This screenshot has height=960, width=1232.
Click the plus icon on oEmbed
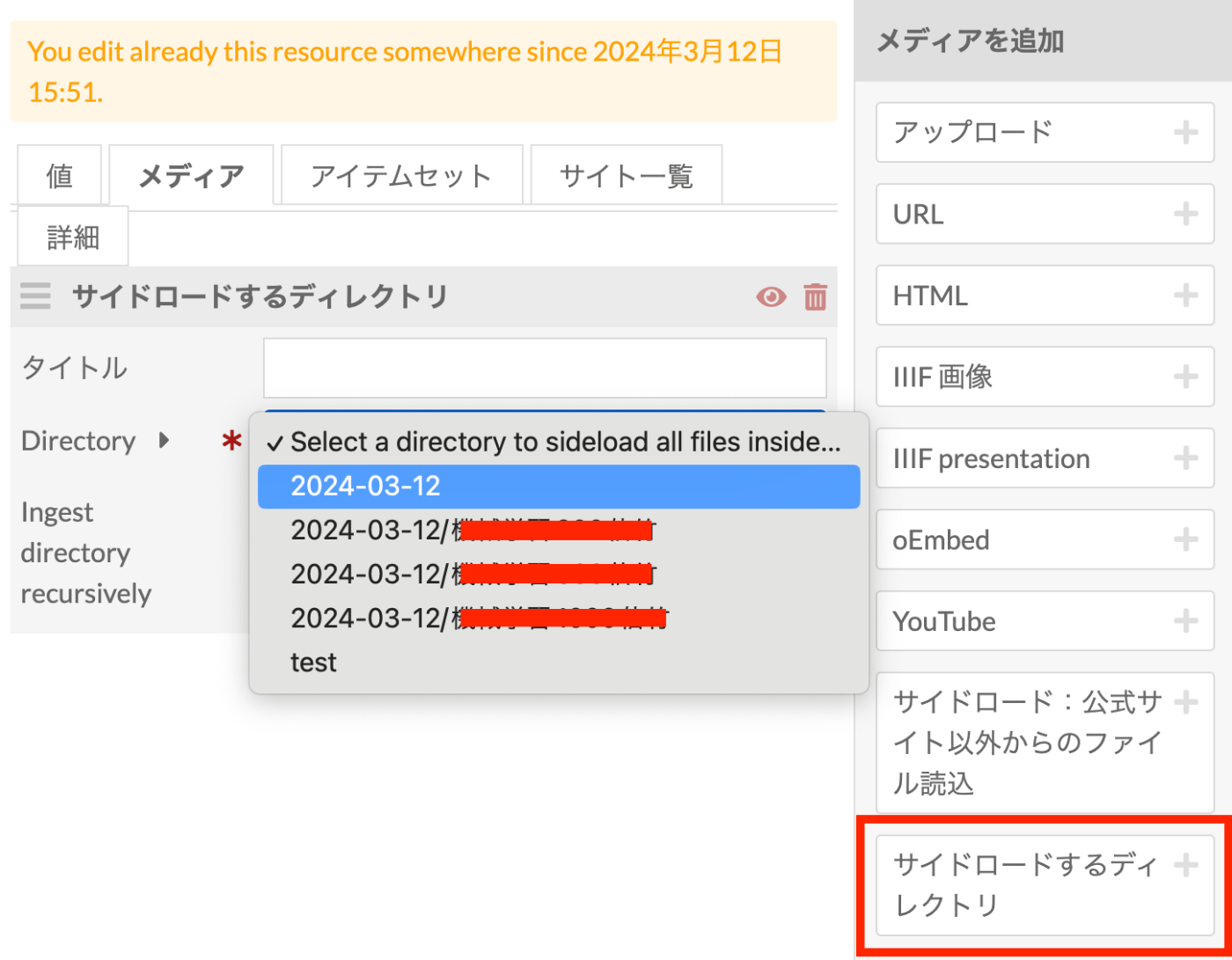1185,539
